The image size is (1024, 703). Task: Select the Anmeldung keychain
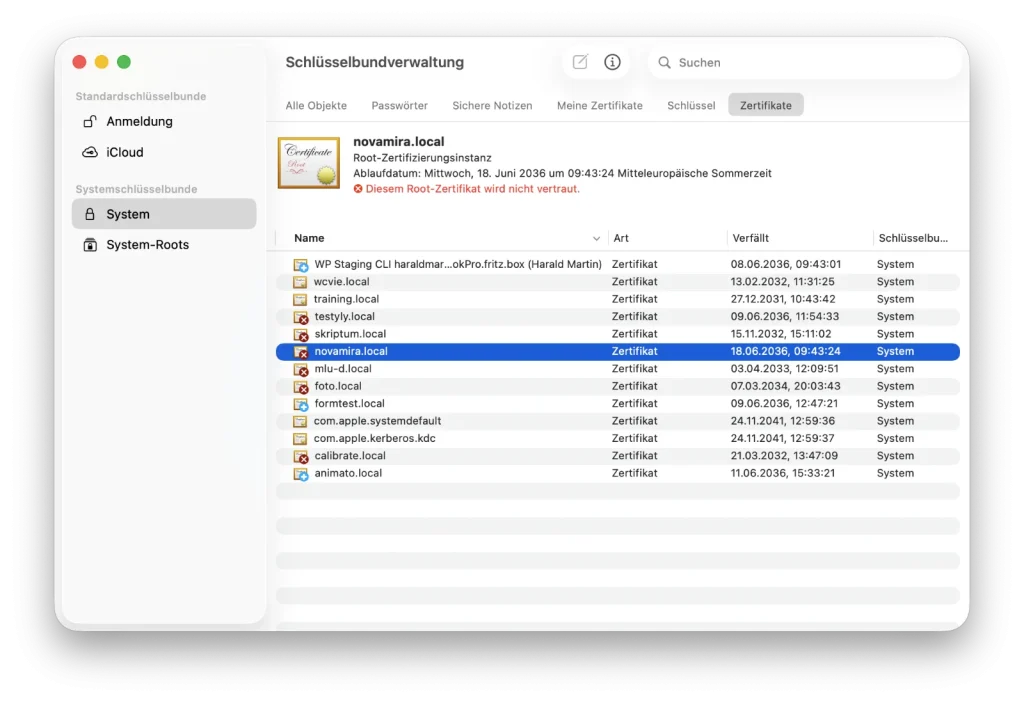click(164, 122)
